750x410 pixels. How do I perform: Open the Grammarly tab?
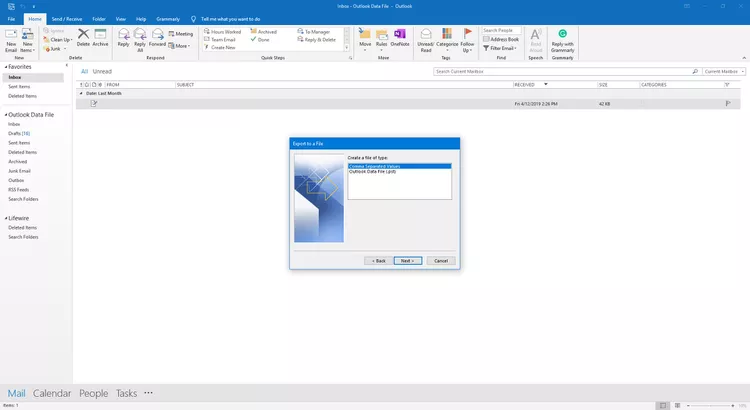[x=168, y=19]
